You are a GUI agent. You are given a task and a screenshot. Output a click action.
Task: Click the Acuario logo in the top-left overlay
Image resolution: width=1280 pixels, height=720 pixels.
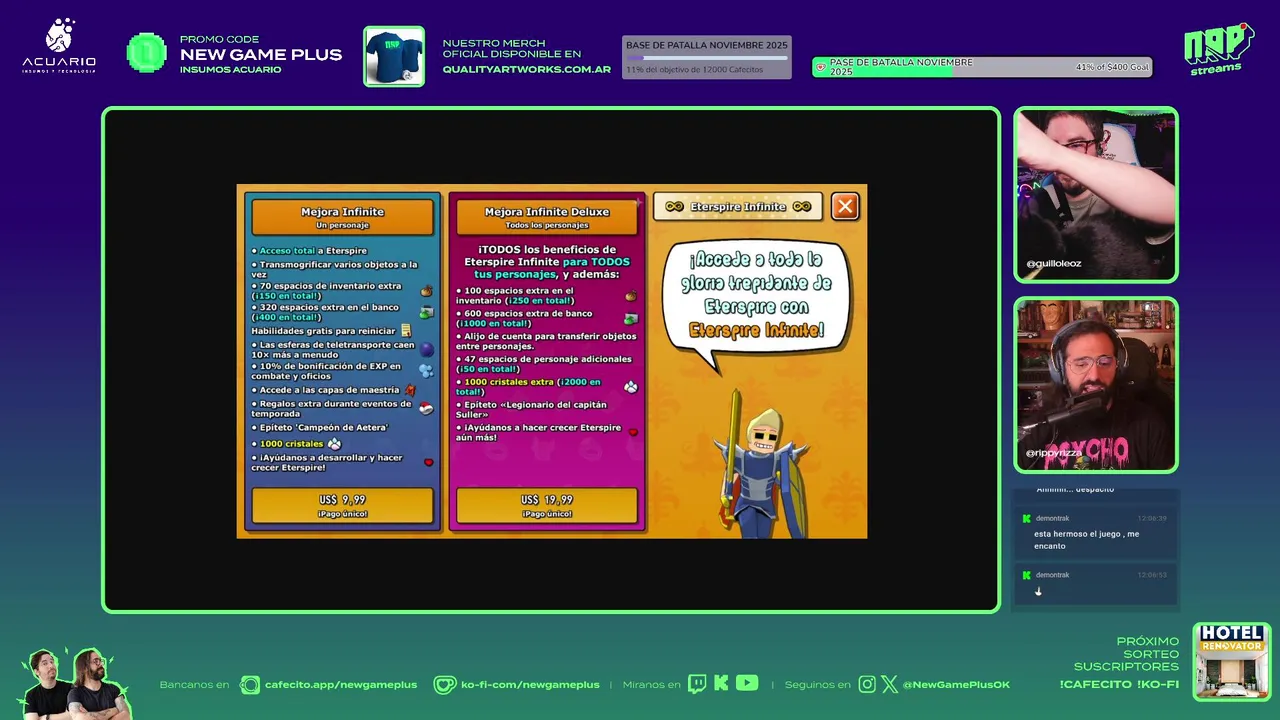(x=60, y=45)
